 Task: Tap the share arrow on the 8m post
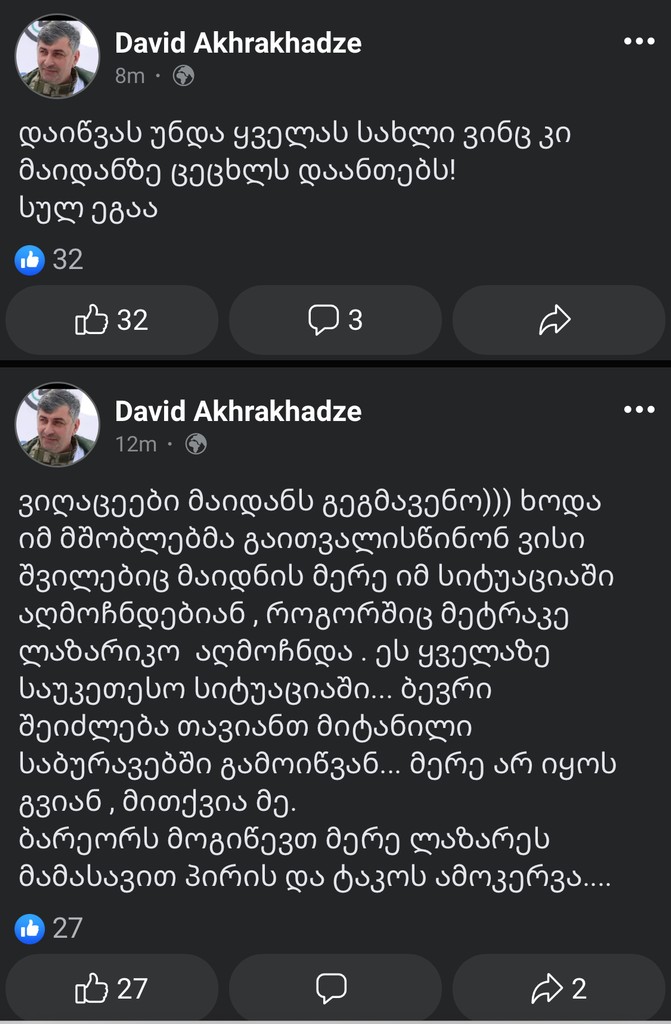coord(554,320)
